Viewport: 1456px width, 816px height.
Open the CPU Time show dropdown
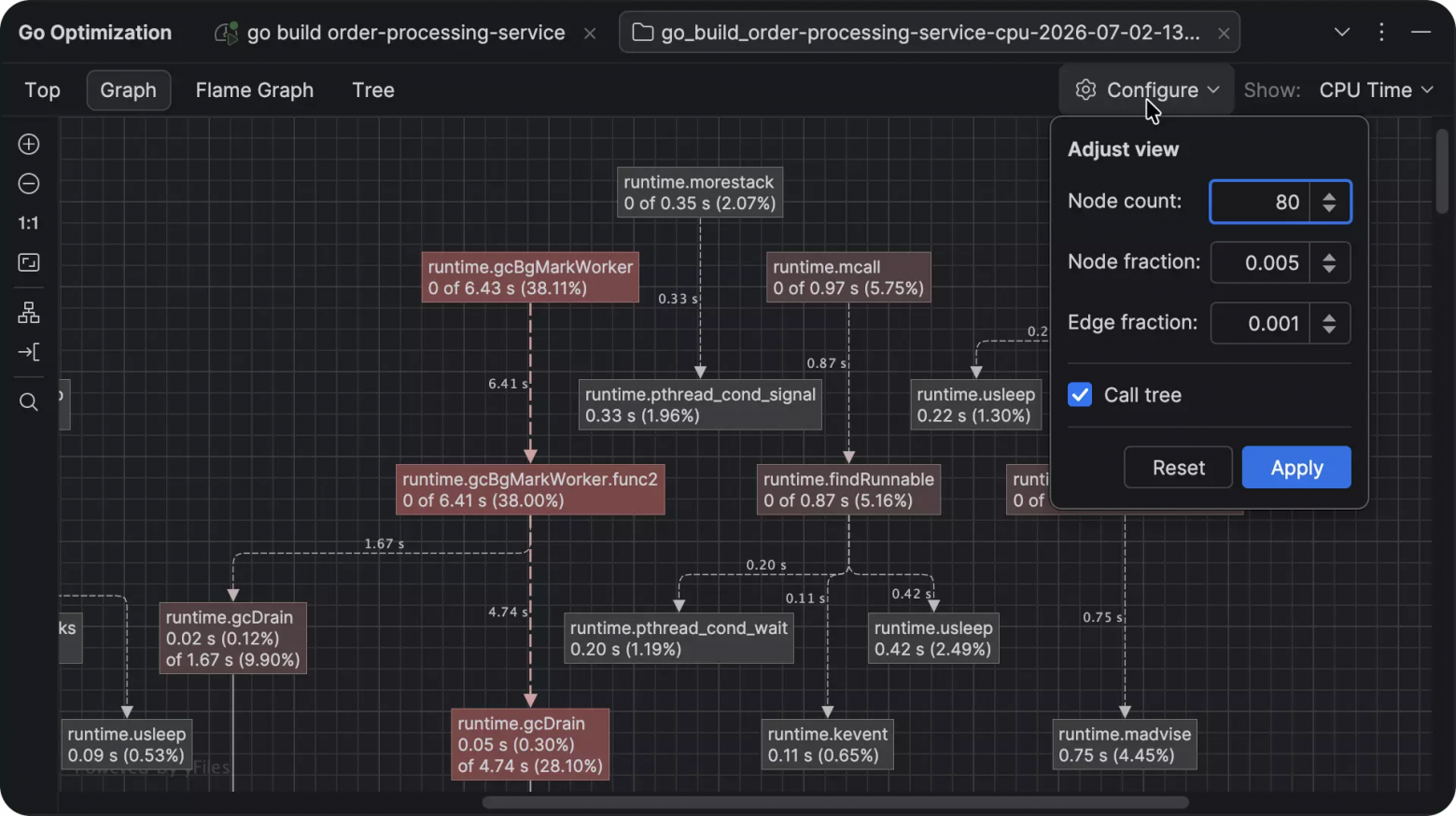(1376, 91)
